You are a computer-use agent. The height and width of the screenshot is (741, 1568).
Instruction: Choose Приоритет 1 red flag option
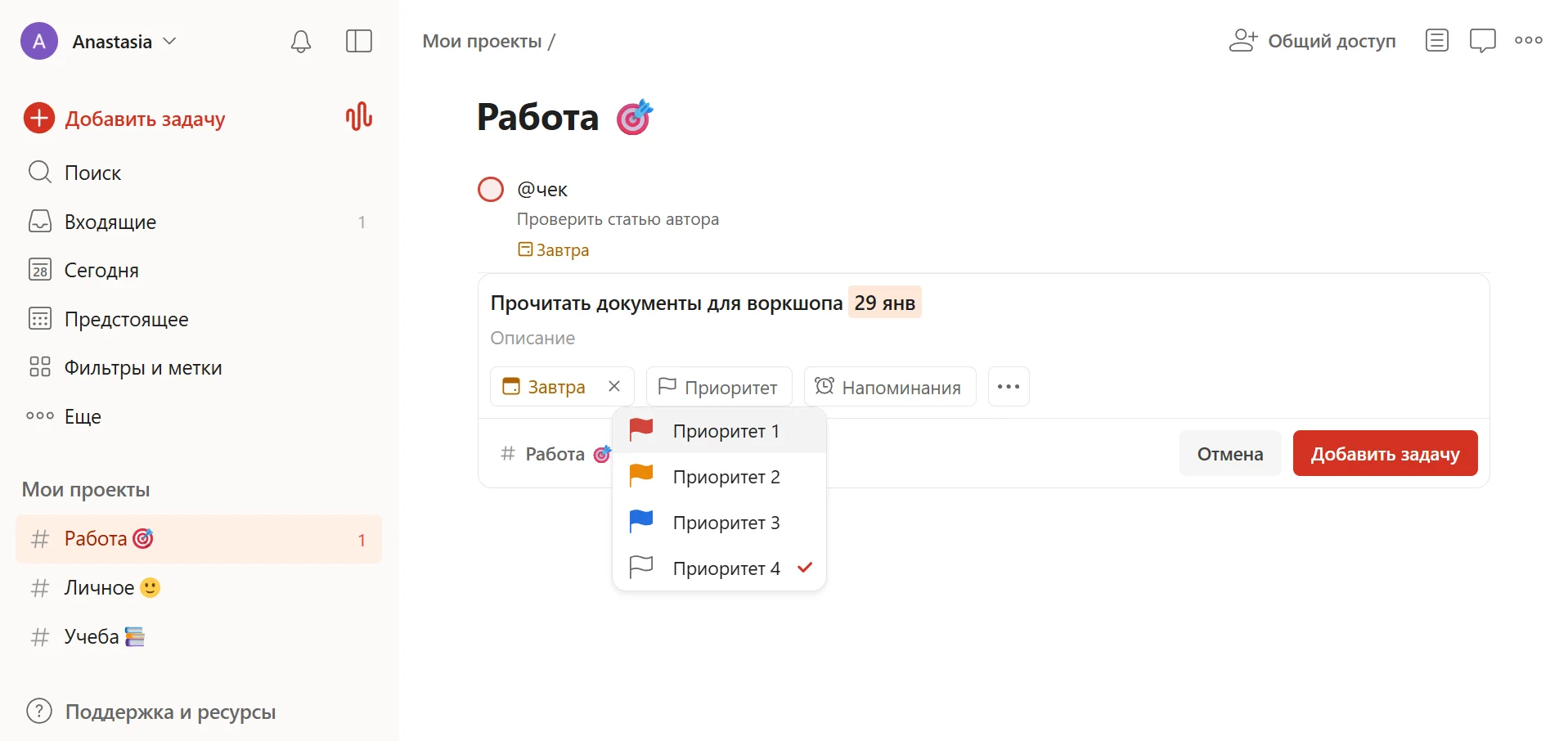click(x=720, y=431)
